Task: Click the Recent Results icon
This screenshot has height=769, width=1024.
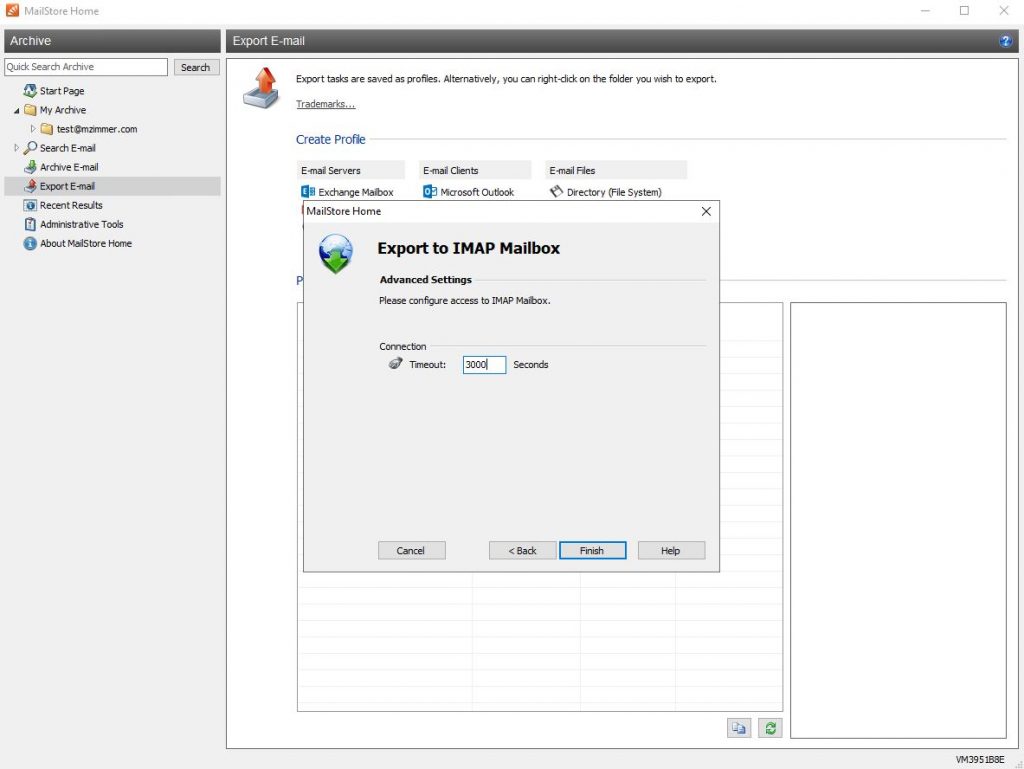Action: point(30,205)
